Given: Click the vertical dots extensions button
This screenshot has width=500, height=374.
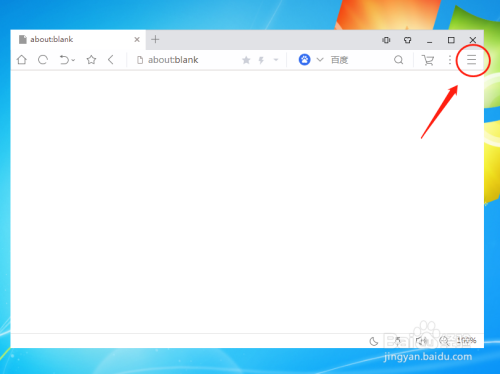Looking at the screenshot, I should click(450, 60).
